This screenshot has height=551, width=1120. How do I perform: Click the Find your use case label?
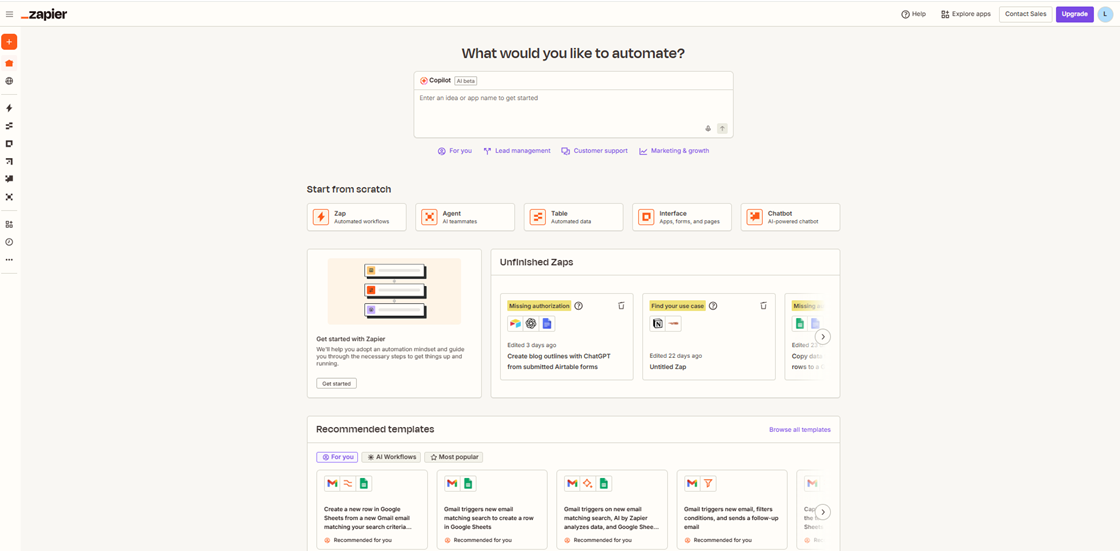(x=678, y=306)
